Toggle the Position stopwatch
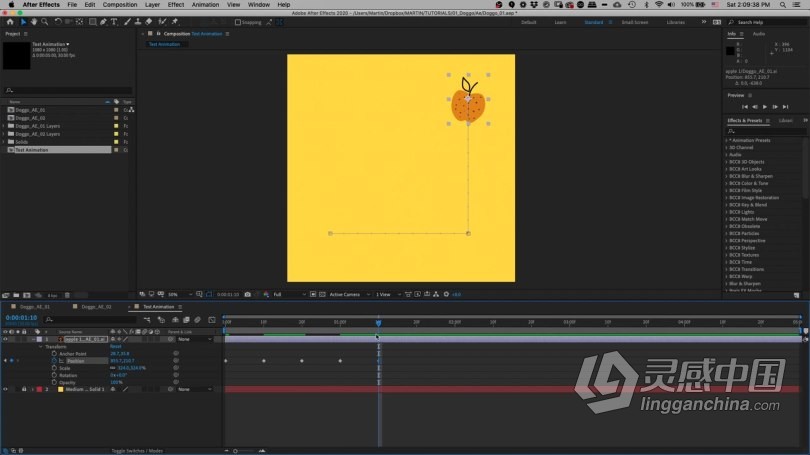This screenshot has width=810, height=455. coord(54,361)
